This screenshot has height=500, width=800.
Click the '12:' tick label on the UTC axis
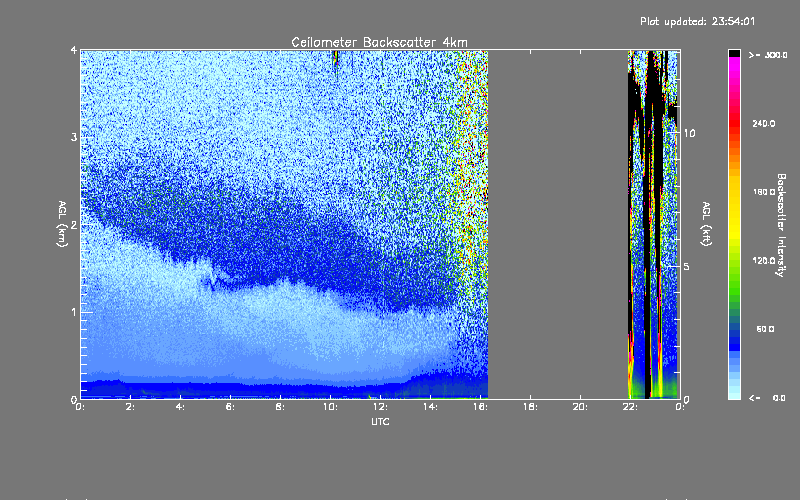(x=380, y=407)
